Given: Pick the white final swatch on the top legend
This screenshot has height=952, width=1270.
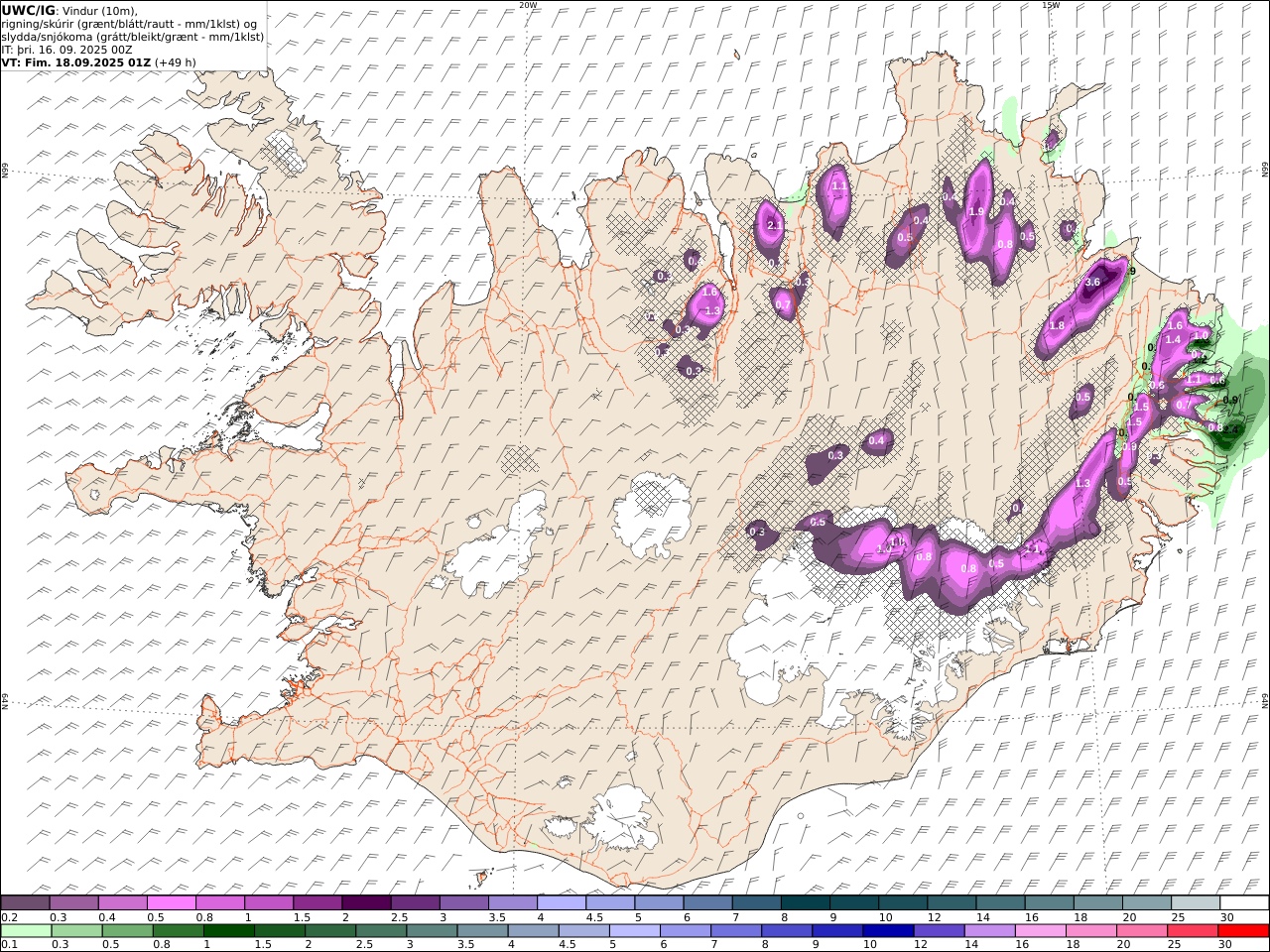Looking at the screenshot, I should coord(1244,903).
